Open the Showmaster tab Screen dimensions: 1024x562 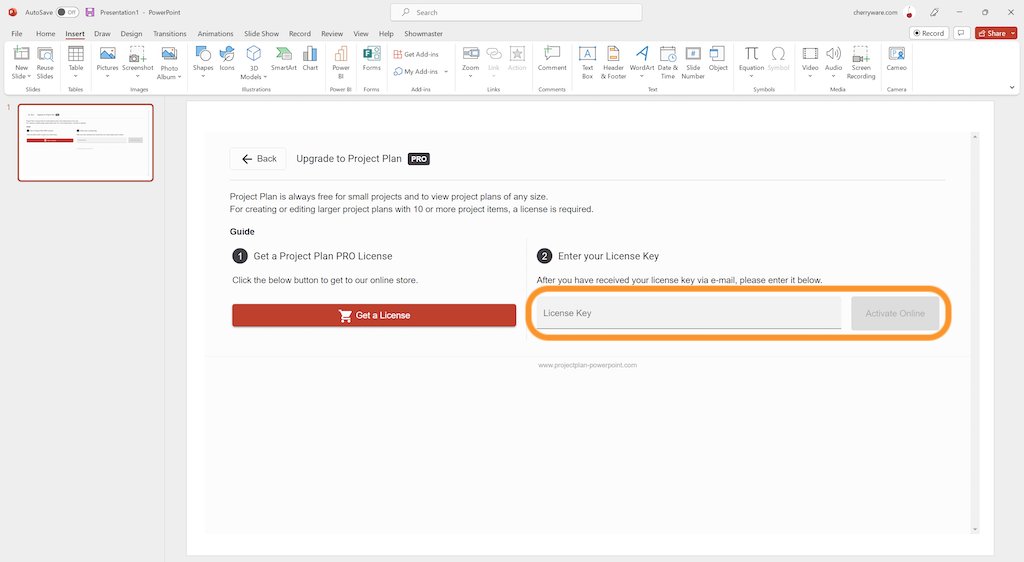pyautogui.click(x=423, y=33)
